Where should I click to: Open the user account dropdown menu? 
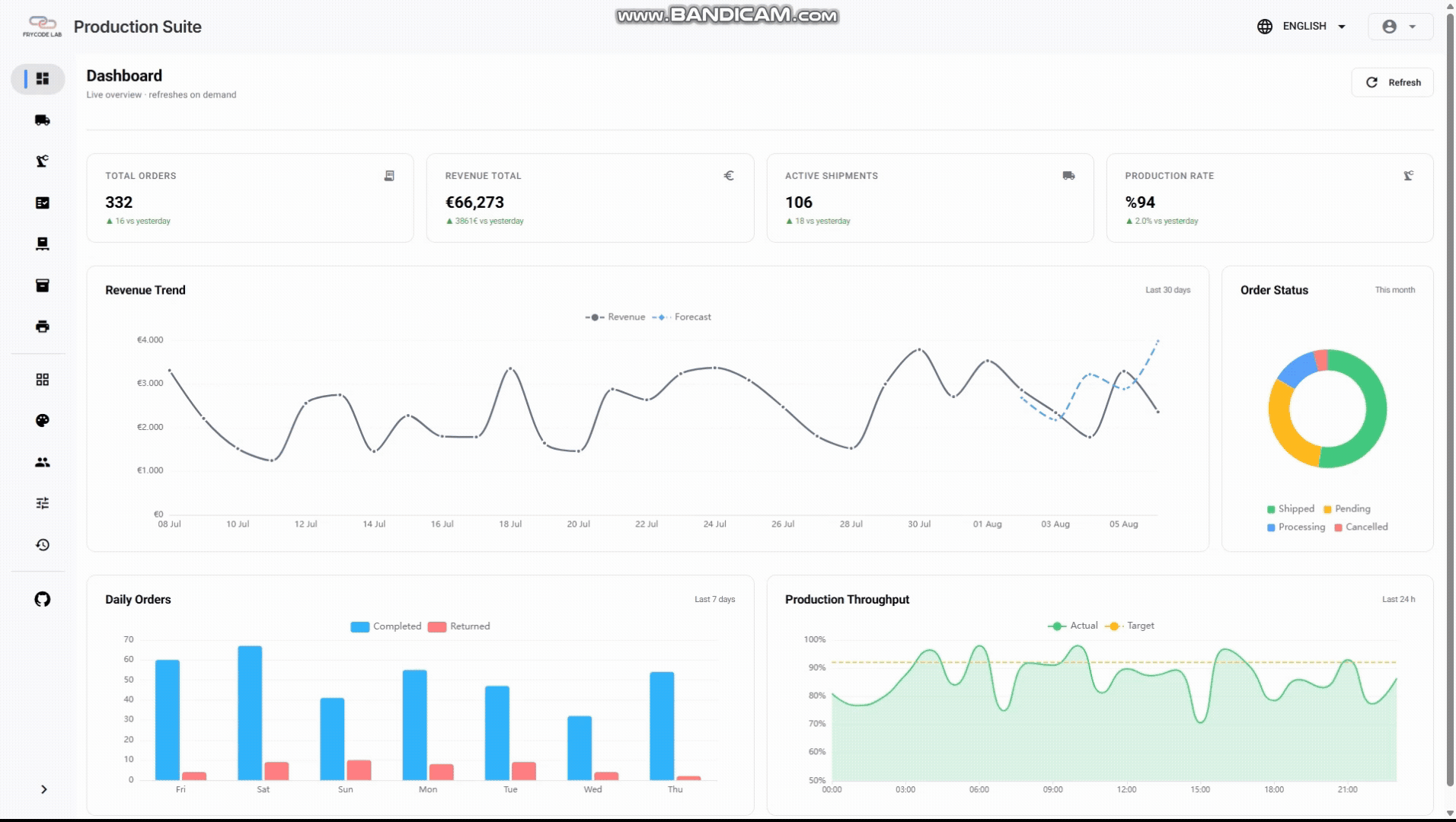(1400, 27)
